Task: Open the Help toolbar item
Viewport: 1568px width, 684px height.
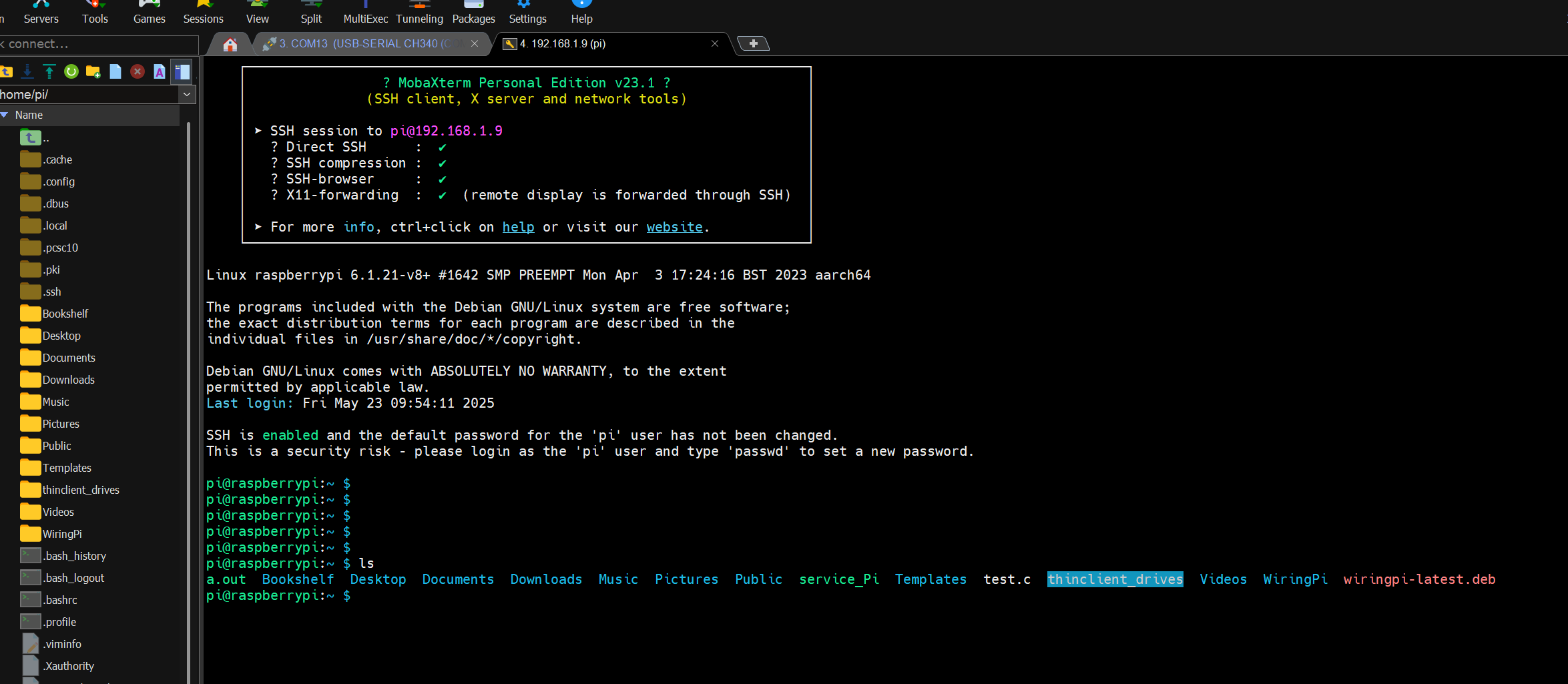Action: (581, 13)
